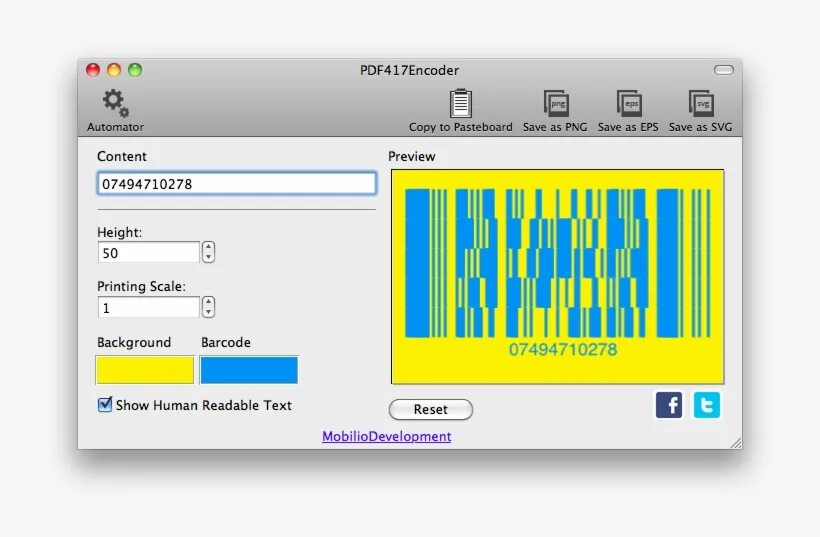Click the Save as EPS icon
The image size is (820, 537).
pyautogui.click(x=629, y=104)
